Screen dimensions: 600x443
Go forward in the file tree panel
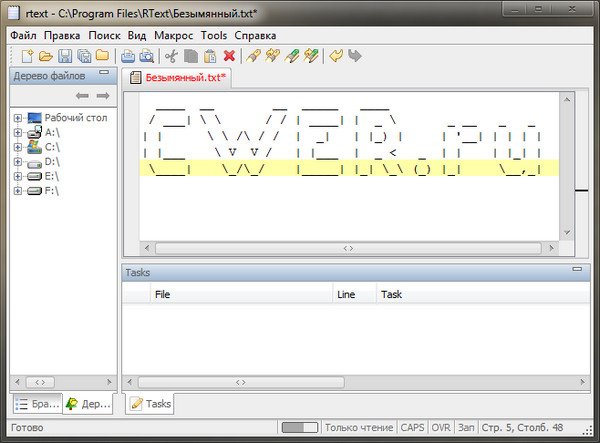pos(103,96)
